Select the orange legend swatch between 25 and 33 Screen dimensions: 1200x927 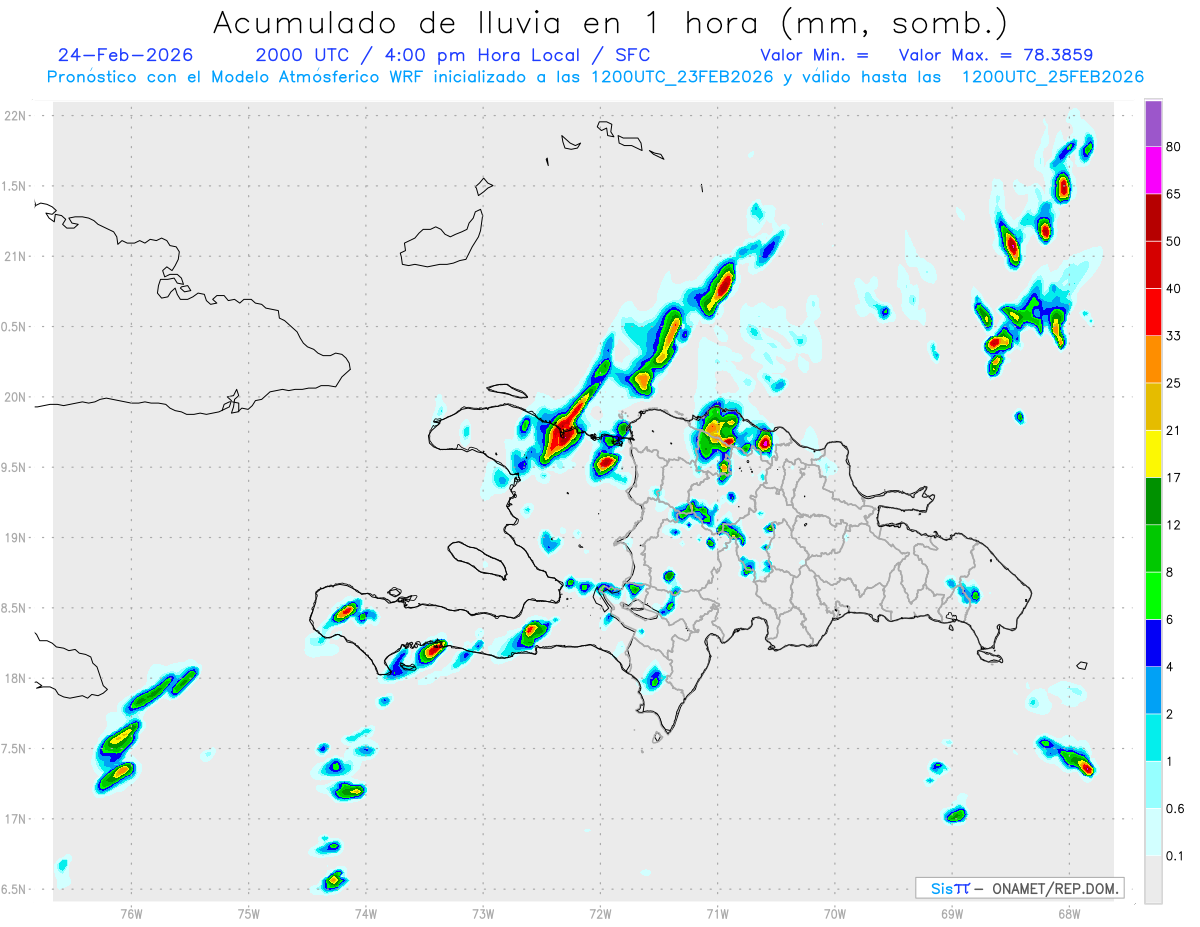coord(1153,359)
